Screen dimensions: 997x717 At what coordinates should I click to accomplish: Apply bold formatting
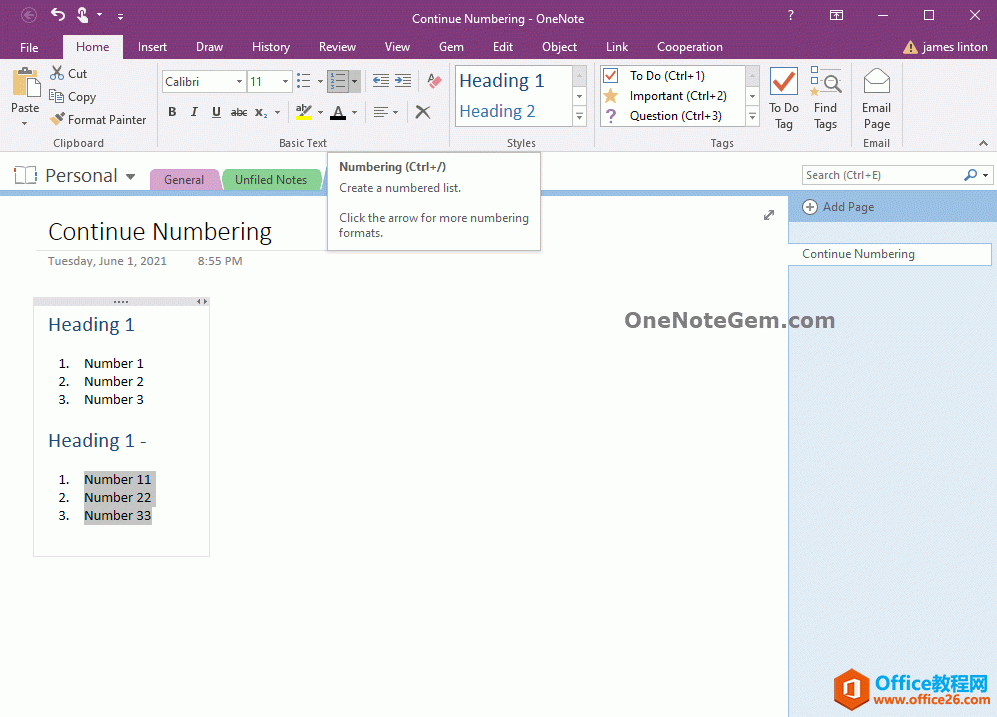click(172, 111)
